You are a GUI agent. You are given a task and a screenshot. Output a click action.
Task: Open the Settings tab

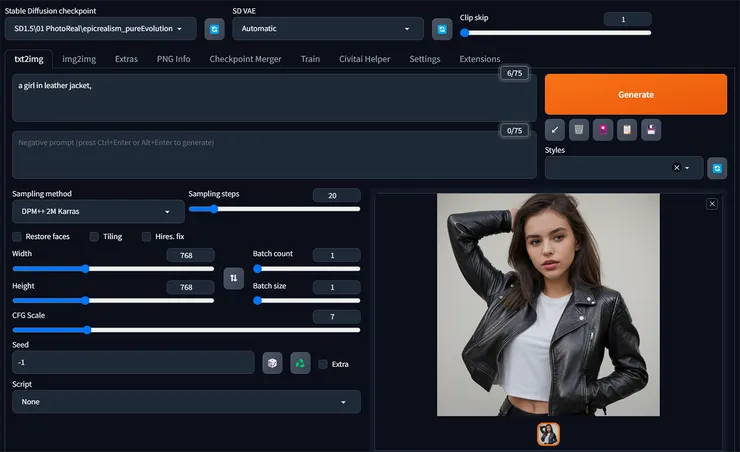[x=425, y=59]
